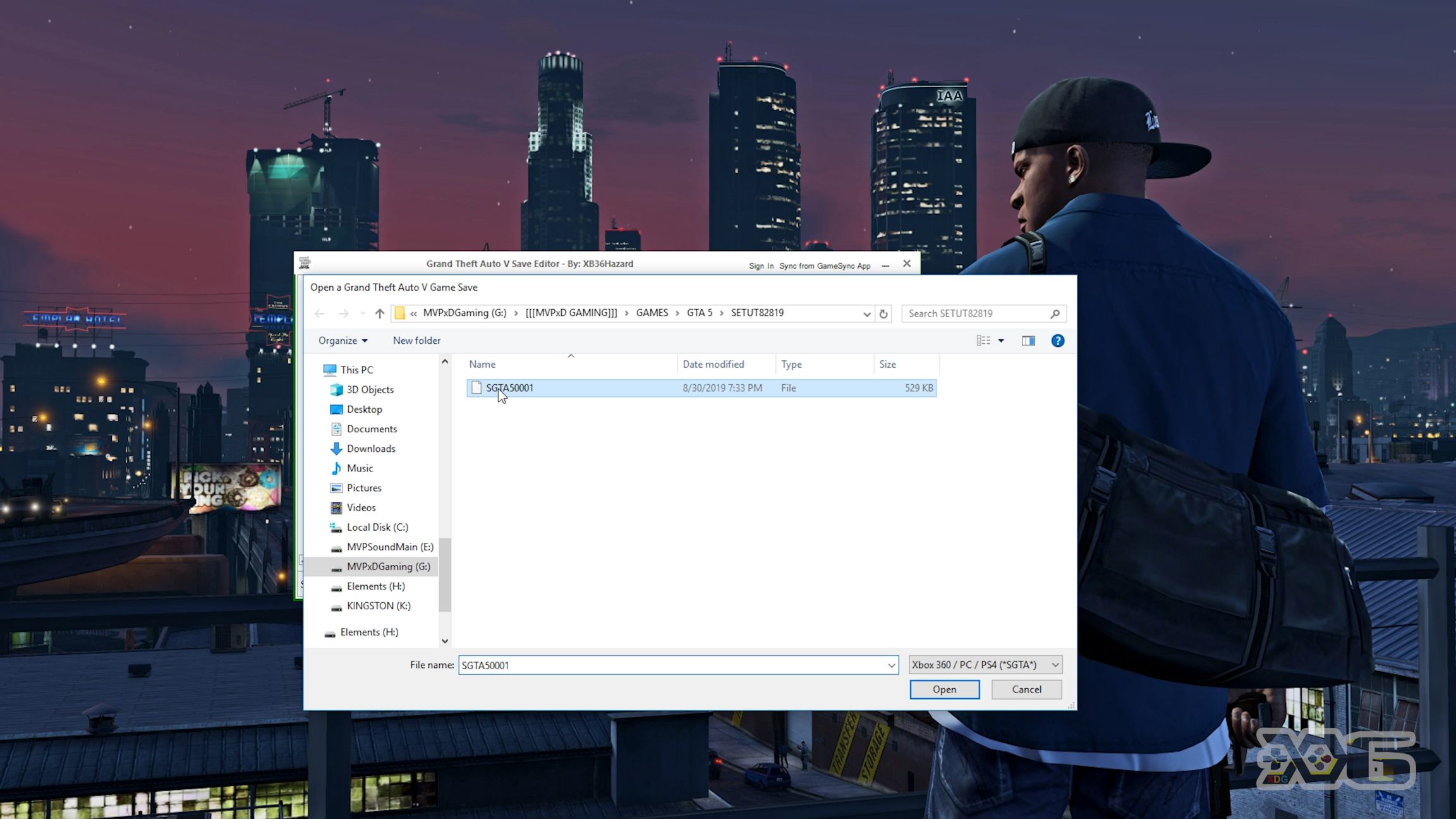1456x819 pixels.
Task: Open Local Disk (C:) drive
Action: pyautogui.click(x=377, y=526)
